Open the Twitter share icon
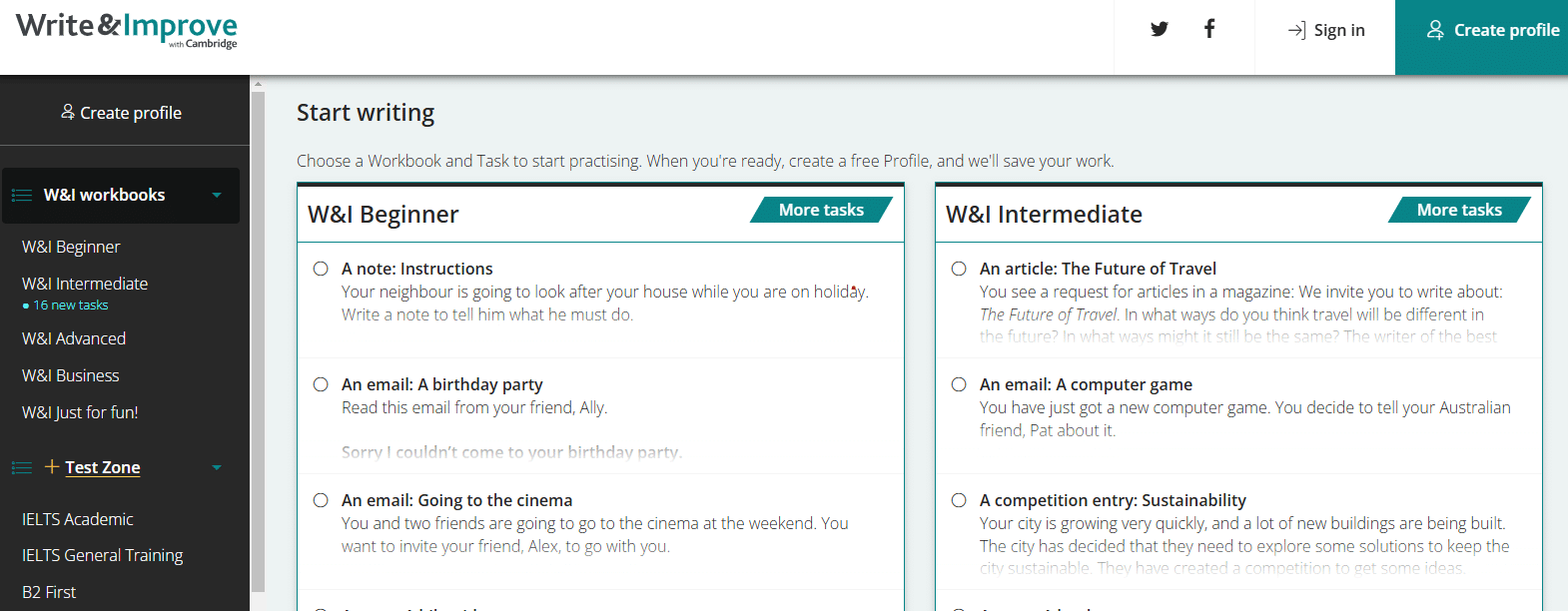 click(1159, 29)
